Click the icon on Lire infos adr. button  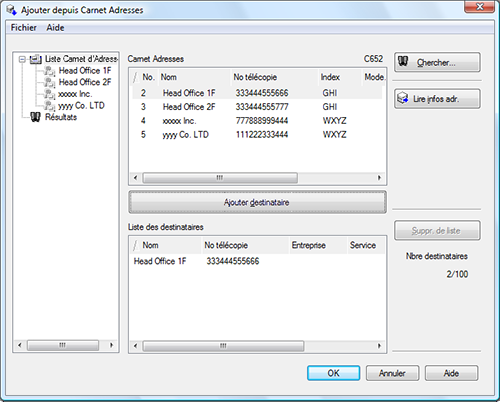403,98
